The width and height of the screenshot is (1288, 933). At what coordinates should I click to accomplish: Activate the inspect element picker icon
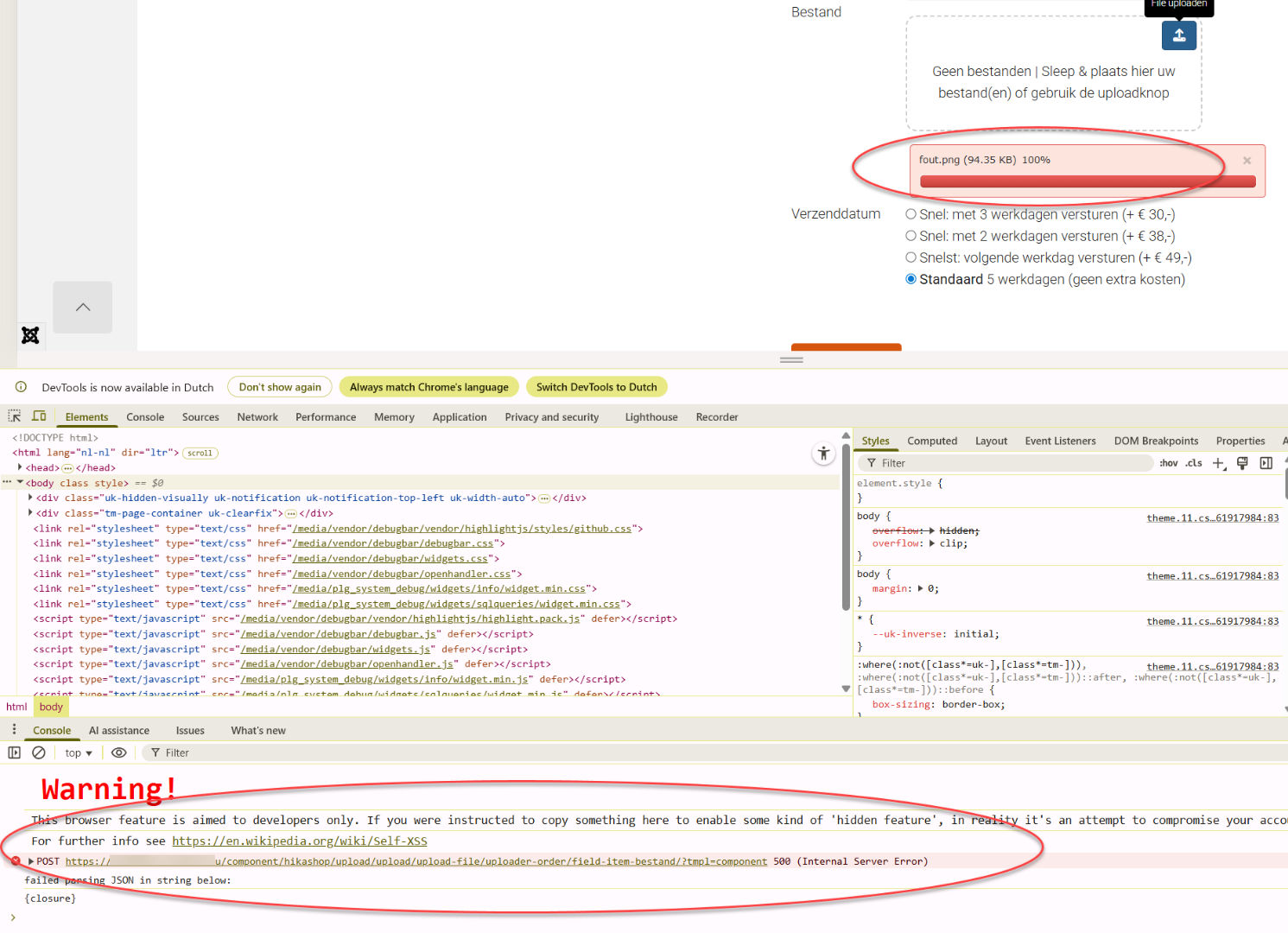(15, 416)
